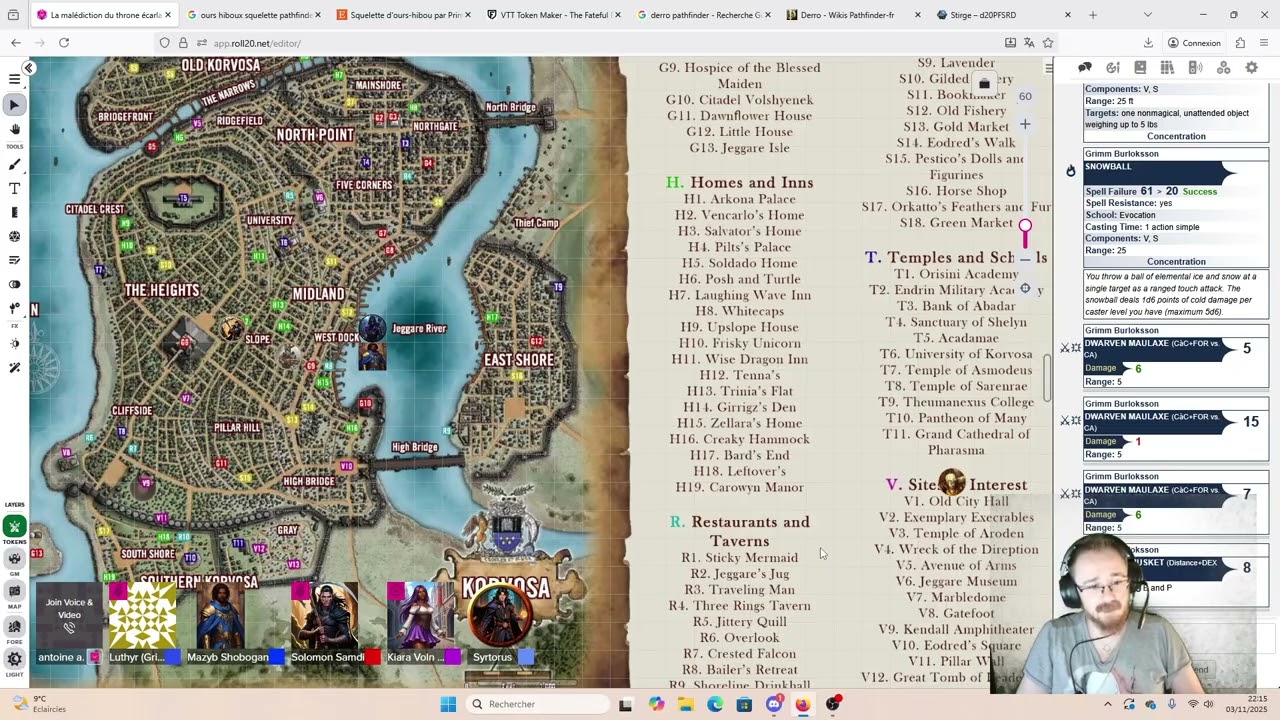Choose the Place Light tool
The image size is (1280, 720).
tap(14, 308)
